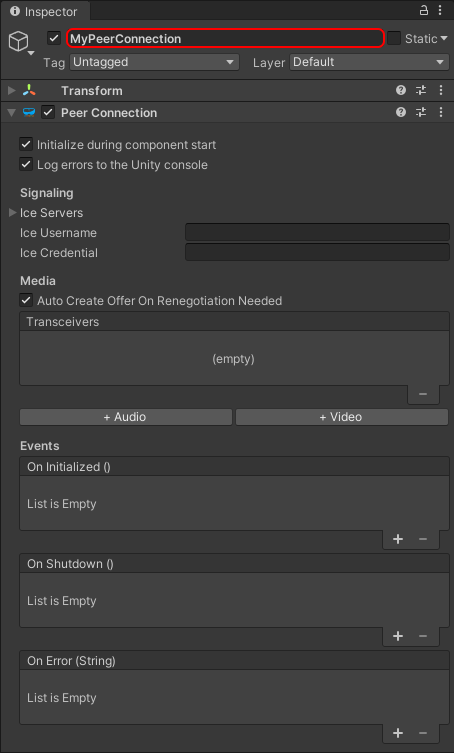This screenshot has height=753, width=454.
Task: Open Peer Connection component kebab menu
Action: [x=441, y=112]
